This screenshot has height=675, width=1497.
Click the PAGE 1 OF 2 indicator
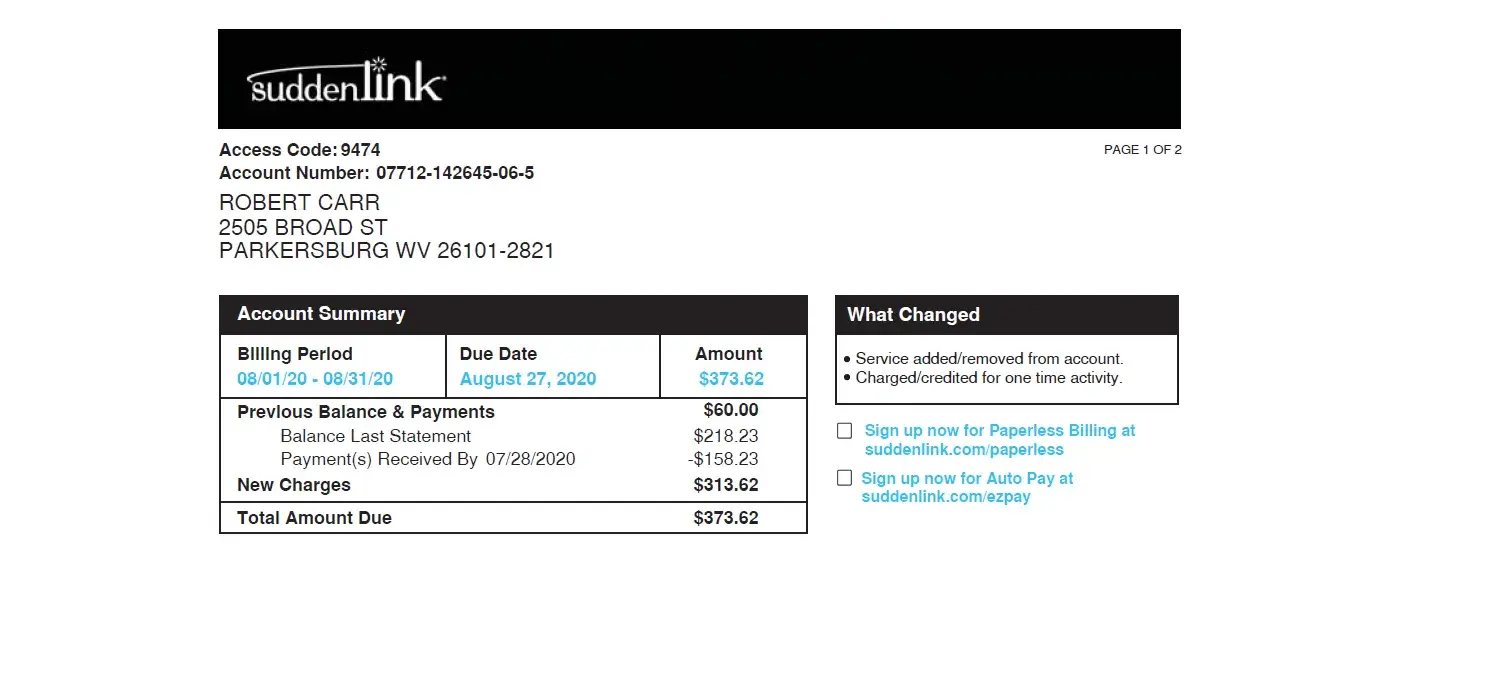[x=1142, y=150]
